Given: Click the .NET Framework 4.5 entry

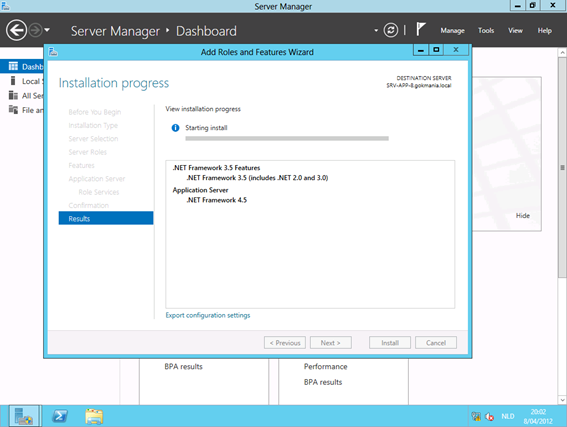Looking at the screenshot, I should (x=217, y=200).
